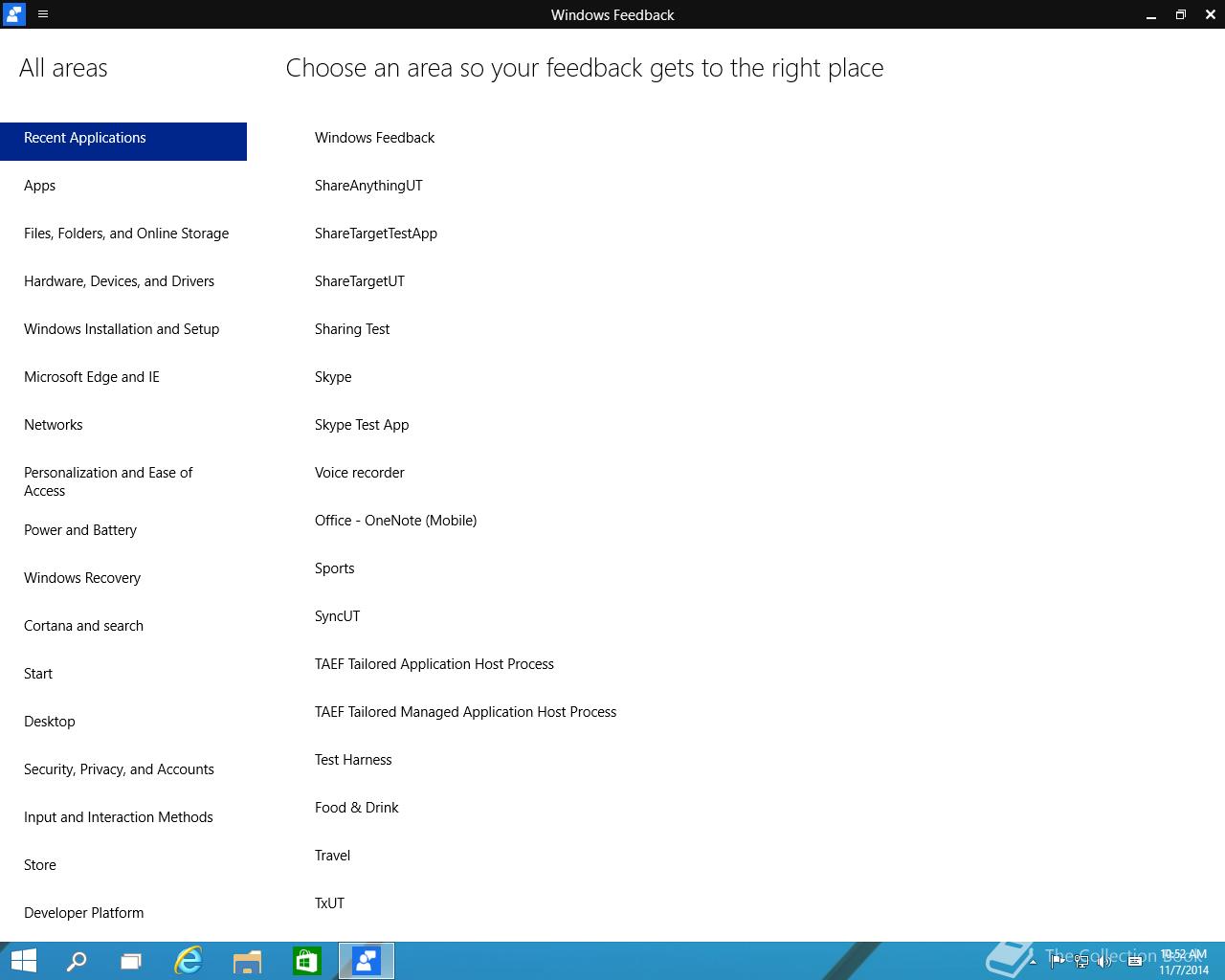
Task: Choose the Windows Feedback application
Action: point(374,138)
